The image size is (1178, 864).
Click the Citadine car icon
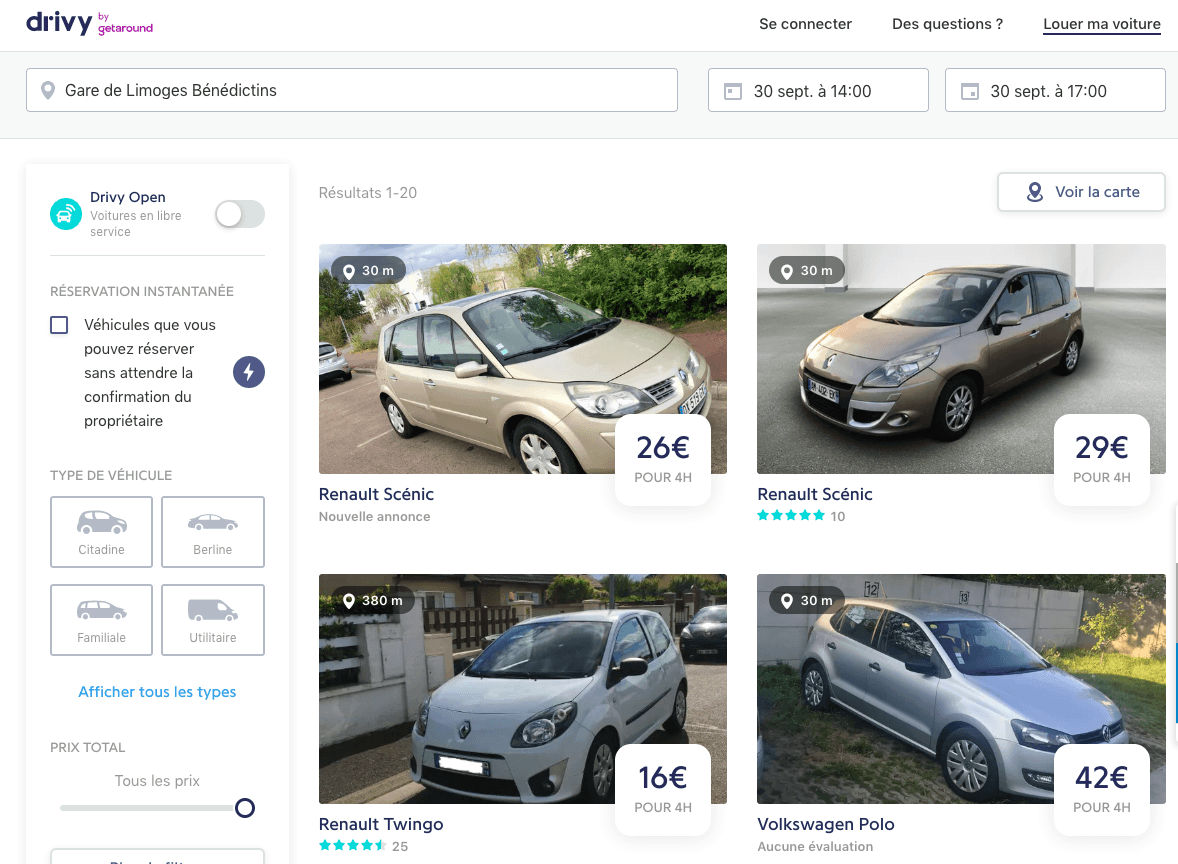(x=101, y=522)
